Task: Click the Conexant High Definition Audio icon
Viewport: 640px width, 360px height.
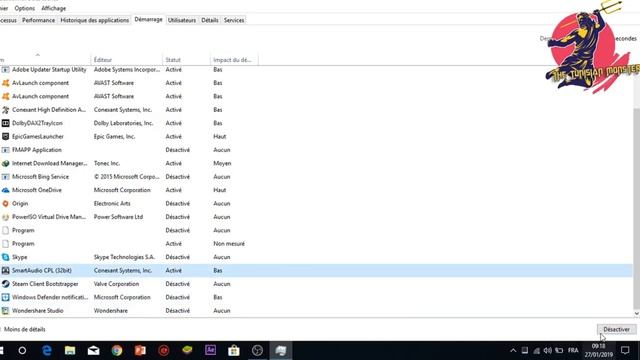Action: point(5,110)
